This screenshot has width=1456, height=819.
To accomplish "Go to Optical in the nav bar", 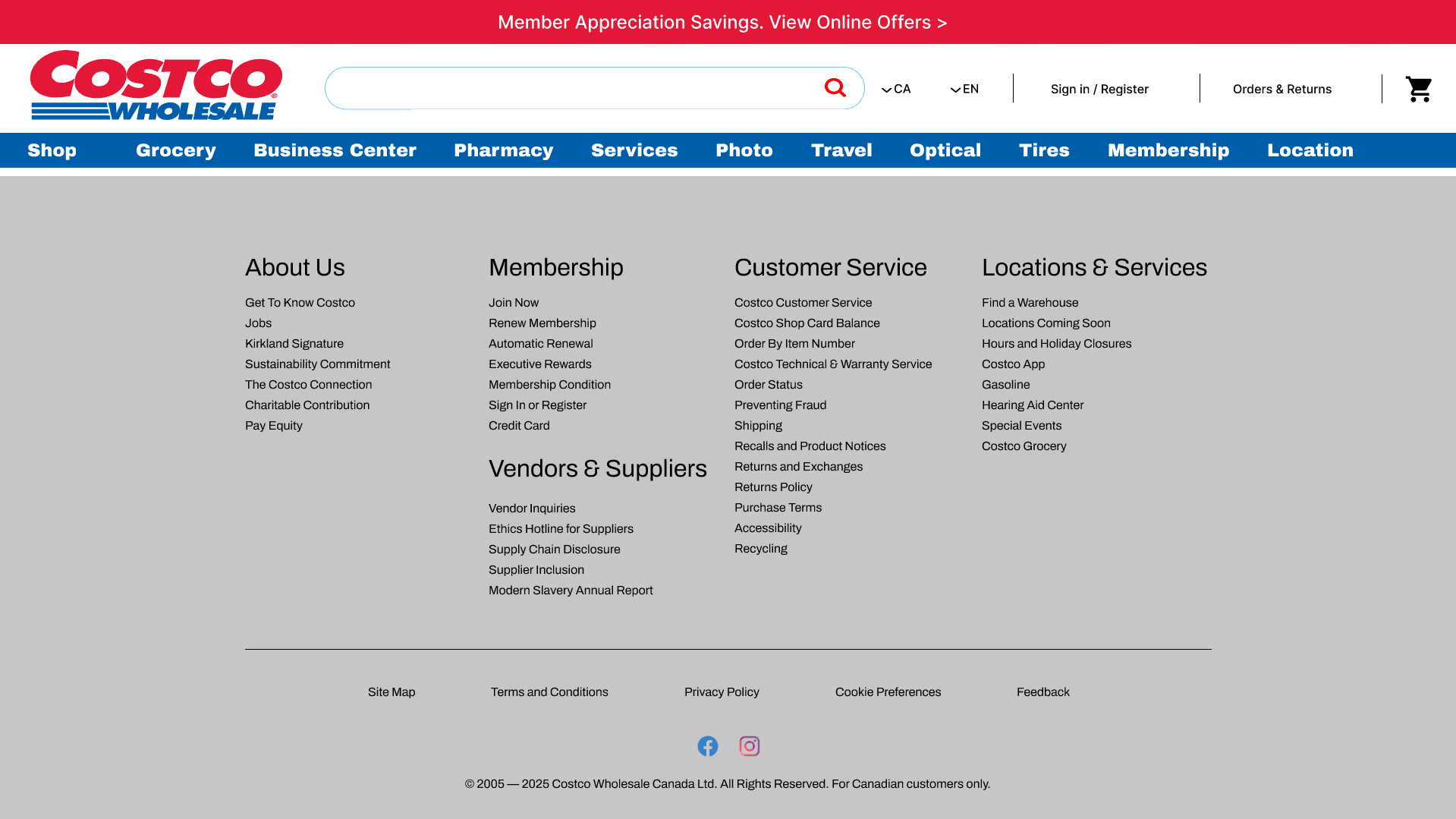I will tap(945, 150).
